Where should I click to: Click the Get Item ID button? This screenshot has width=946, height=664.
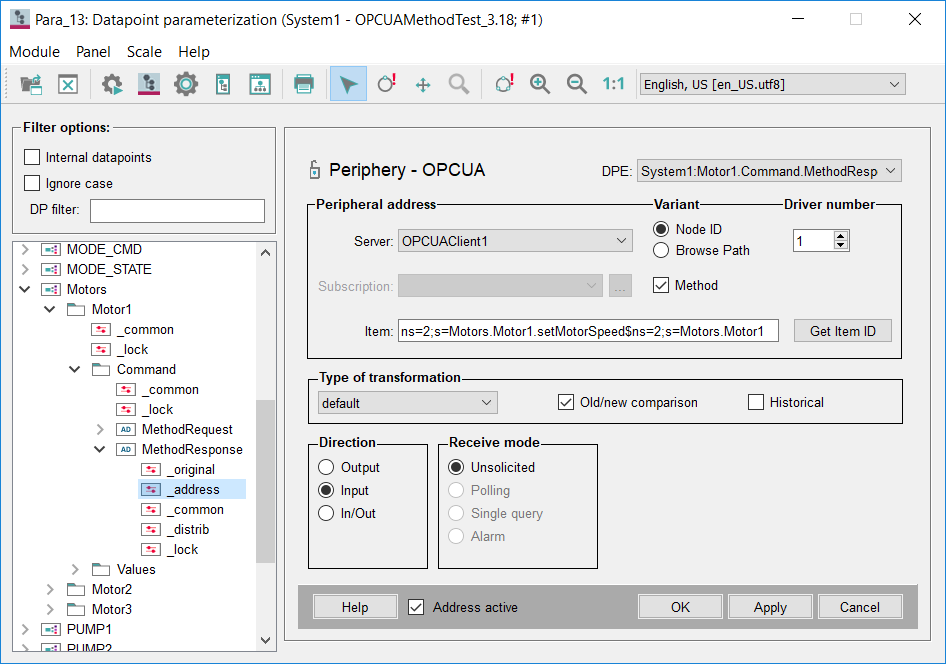pos(842,331)
